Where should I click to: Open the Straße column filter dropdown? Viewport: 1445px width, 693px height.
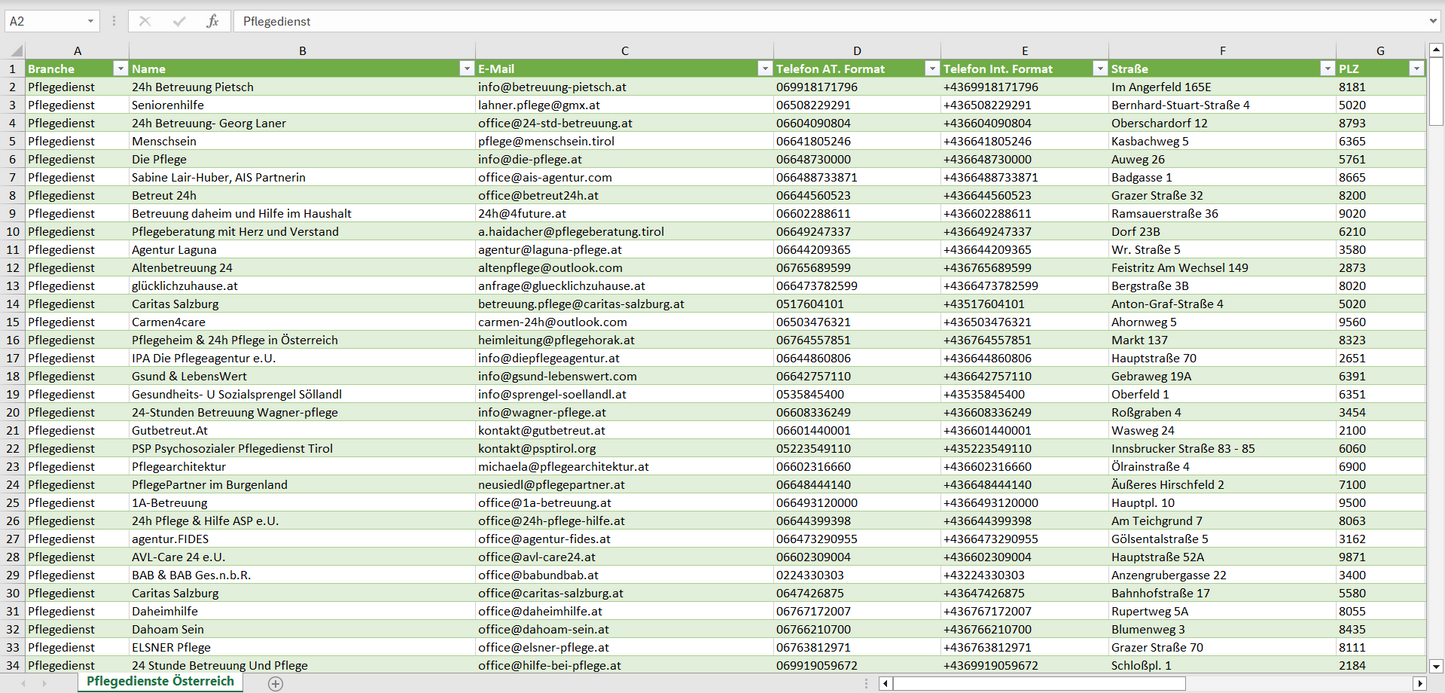click(1327, 69)
